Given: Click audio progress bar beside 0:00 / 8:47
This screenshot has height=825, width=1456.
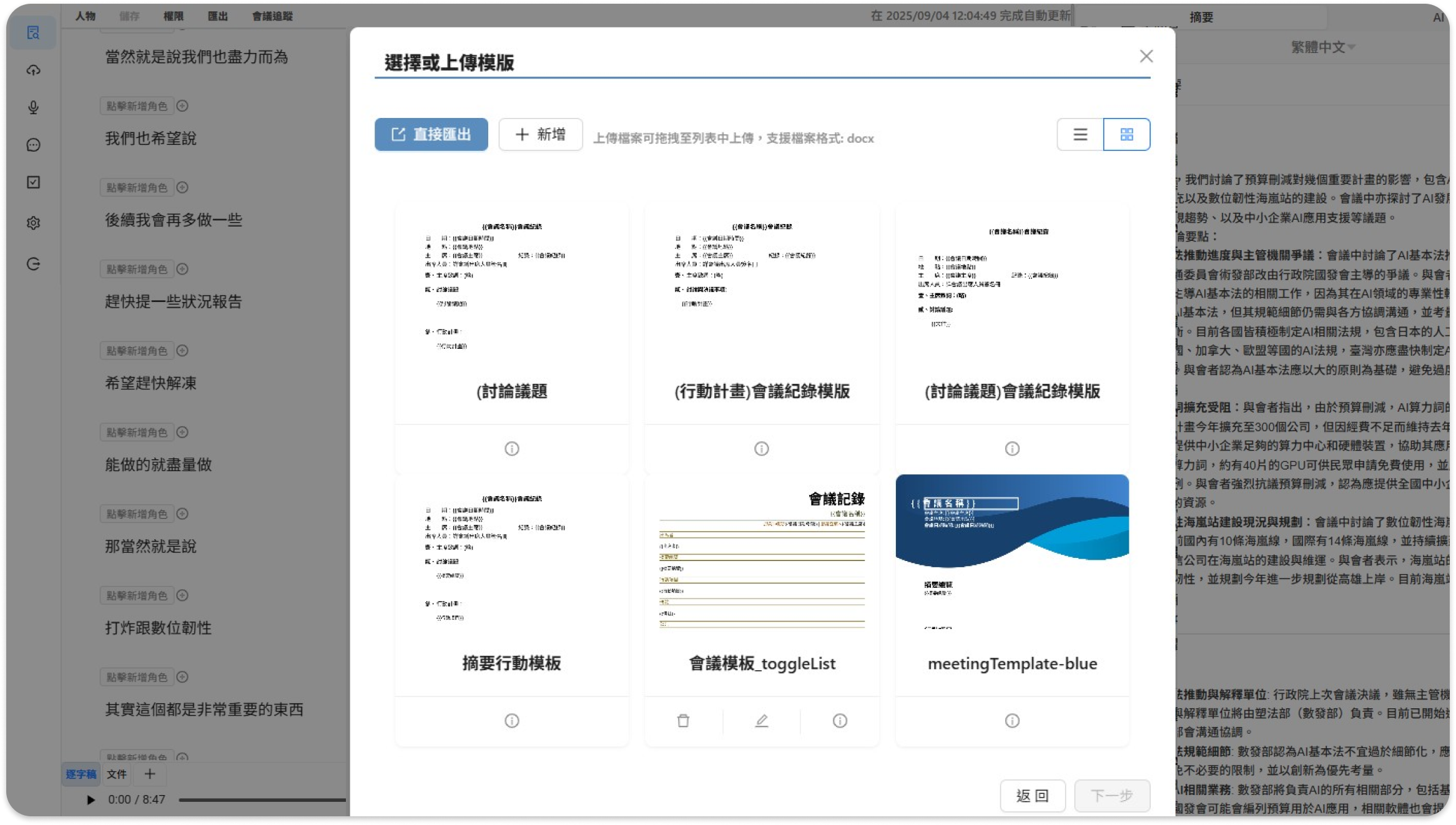Looking at the screenshot, I should coord(262,799).
